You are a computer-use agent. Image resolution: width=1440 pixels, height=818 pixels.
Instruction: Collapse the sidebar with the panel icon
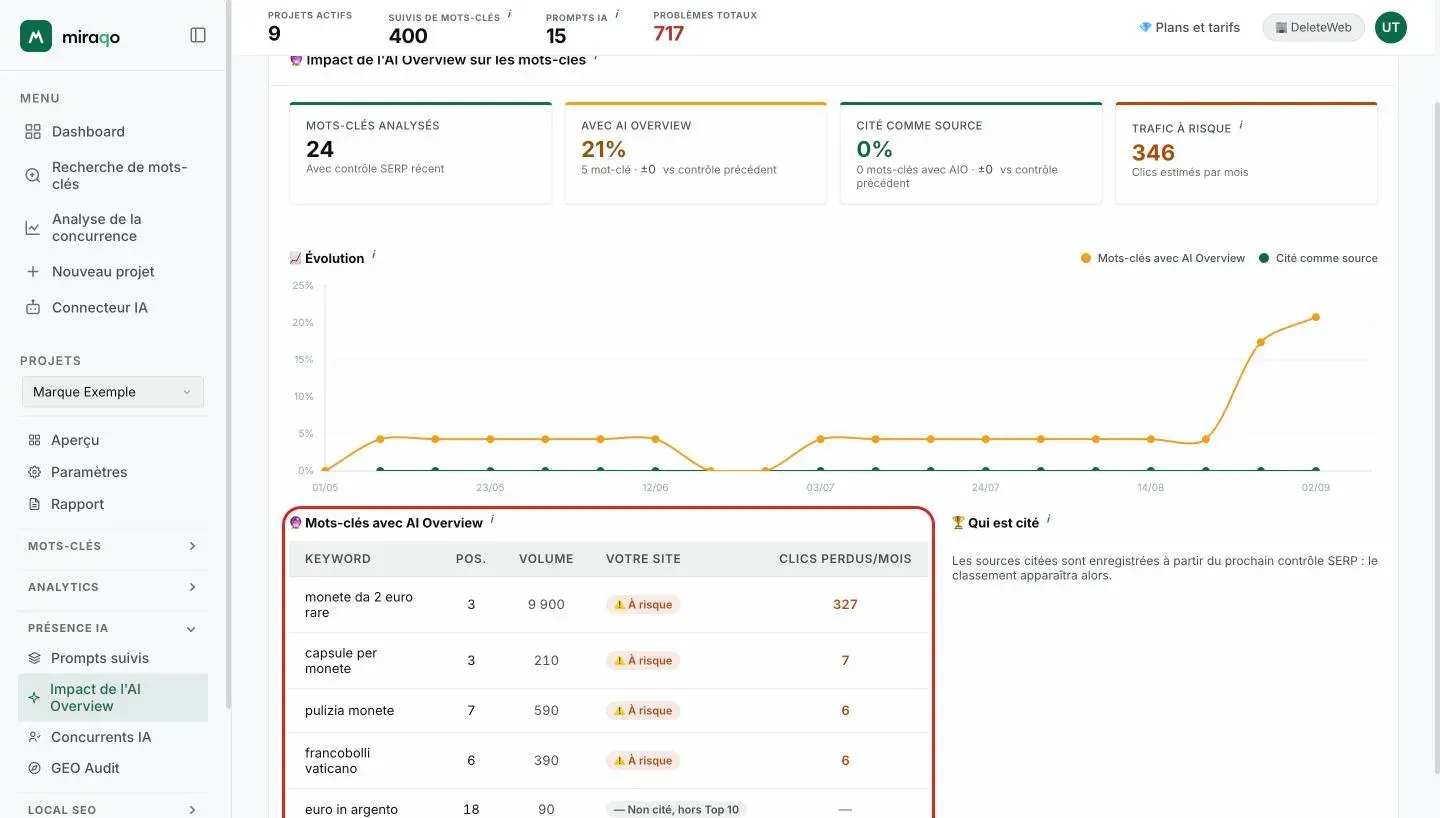tap(198, 35)
